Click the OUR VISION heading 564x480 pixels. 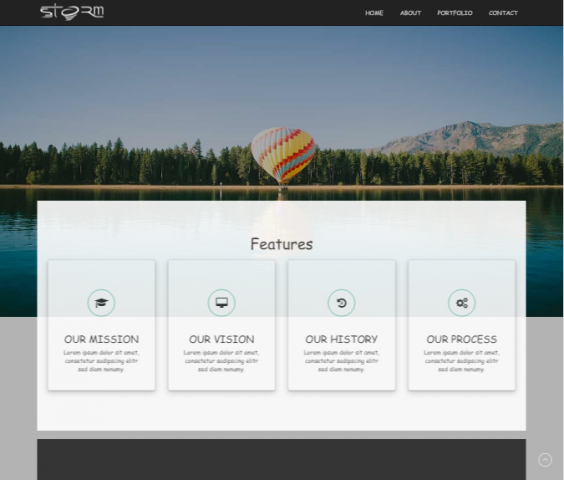[222, 339]
